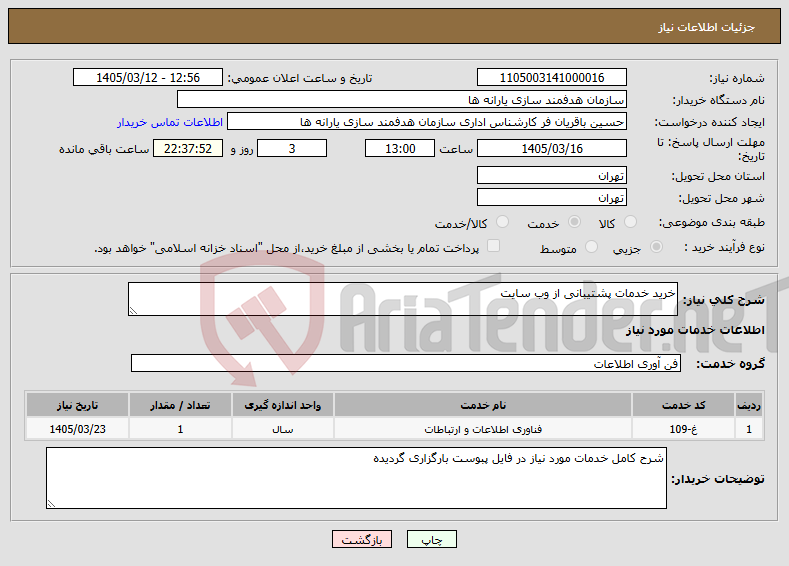Click the نوع فرآیند خرید label
Image resolution: width=789 pixels, height=566 pixels.
(725, 247)
